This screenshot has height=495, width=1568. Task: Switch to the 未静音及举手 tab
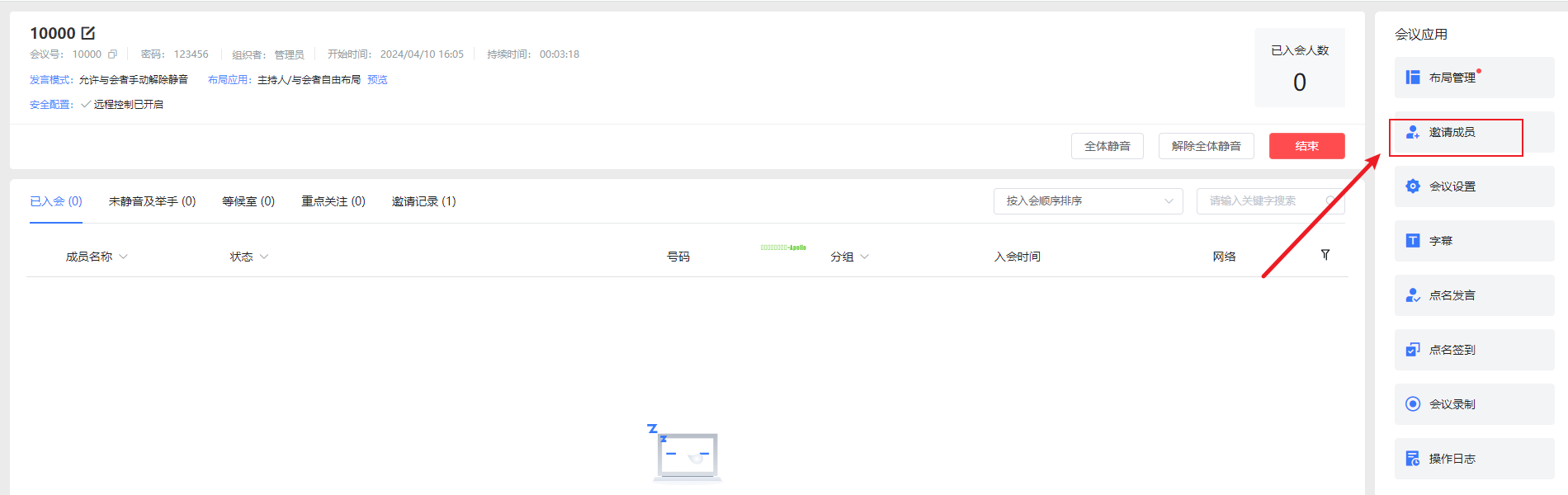point(152,201)
